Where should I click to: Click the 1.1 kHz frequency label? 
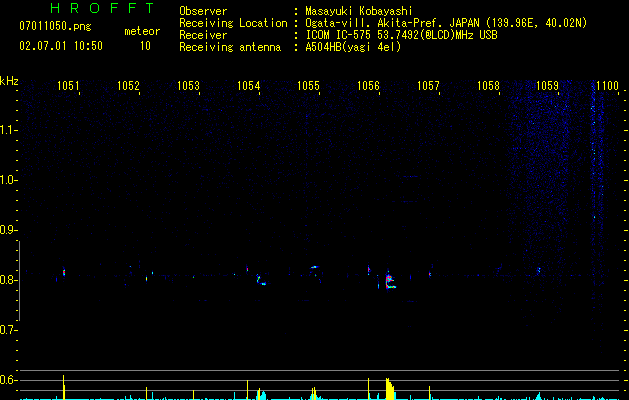tap(8, 130)
